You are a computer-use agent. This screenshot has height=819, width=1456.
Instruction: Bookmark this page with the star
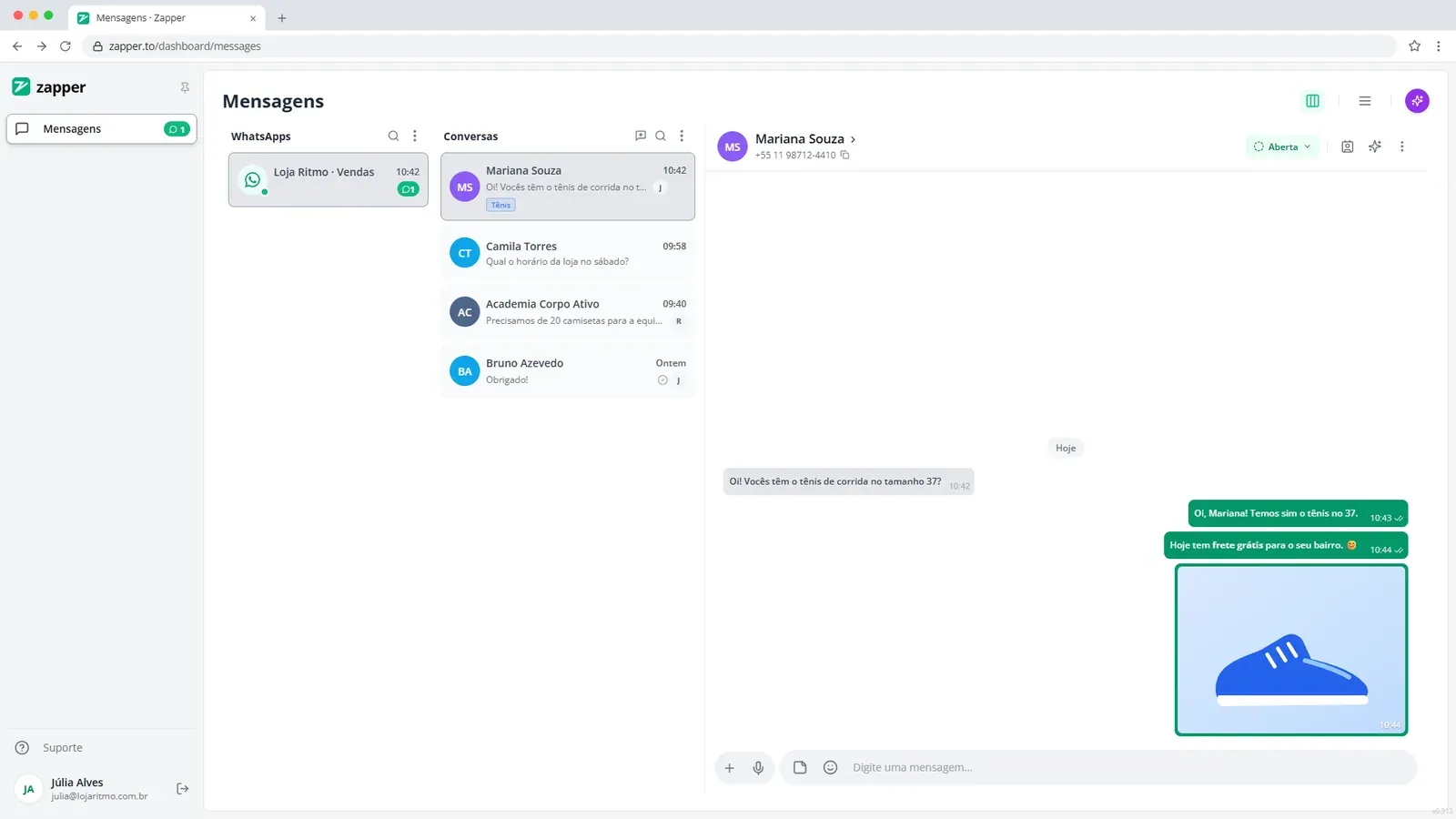(1414, 46)
